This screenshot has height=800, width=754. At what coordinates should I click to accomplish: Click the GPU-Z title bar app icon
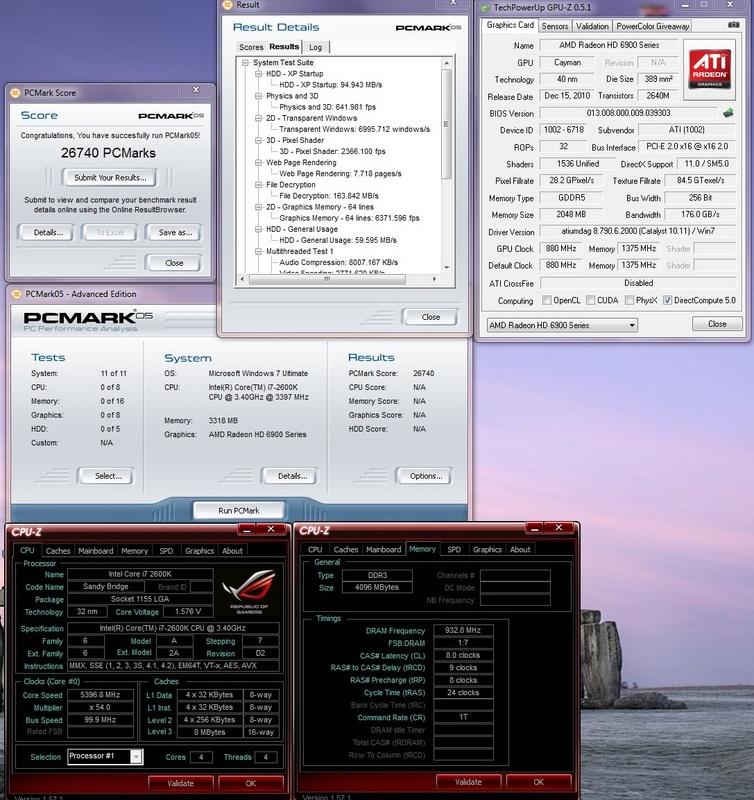[x=486, y=7]
